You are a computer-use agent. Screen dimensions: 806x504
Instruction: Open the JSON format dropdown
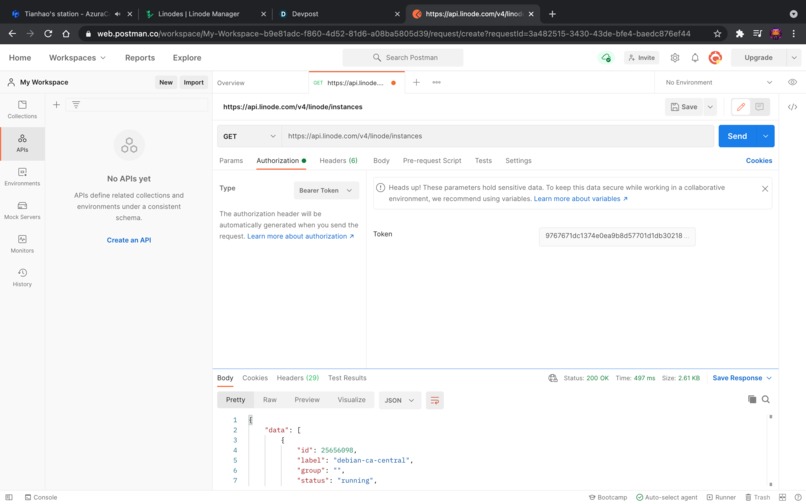(x=399, y=400)
